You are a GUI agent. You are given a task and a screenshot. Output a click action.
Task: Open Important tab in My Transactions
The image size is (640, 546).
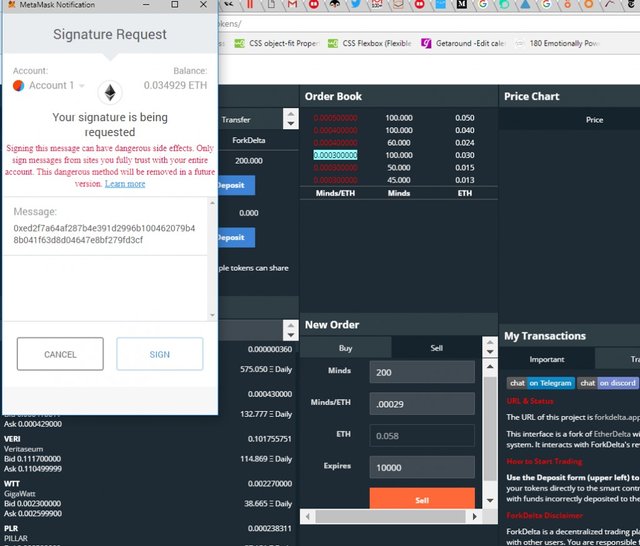[x=547, y=359]
